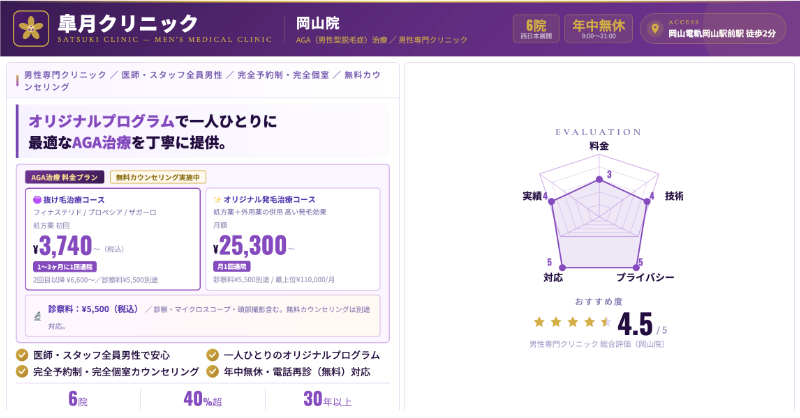The height and width of the screenshot is (418, 800).
Task: Select the 無料カウンセリング実施中 badge
Action: (x=158, y=177)
